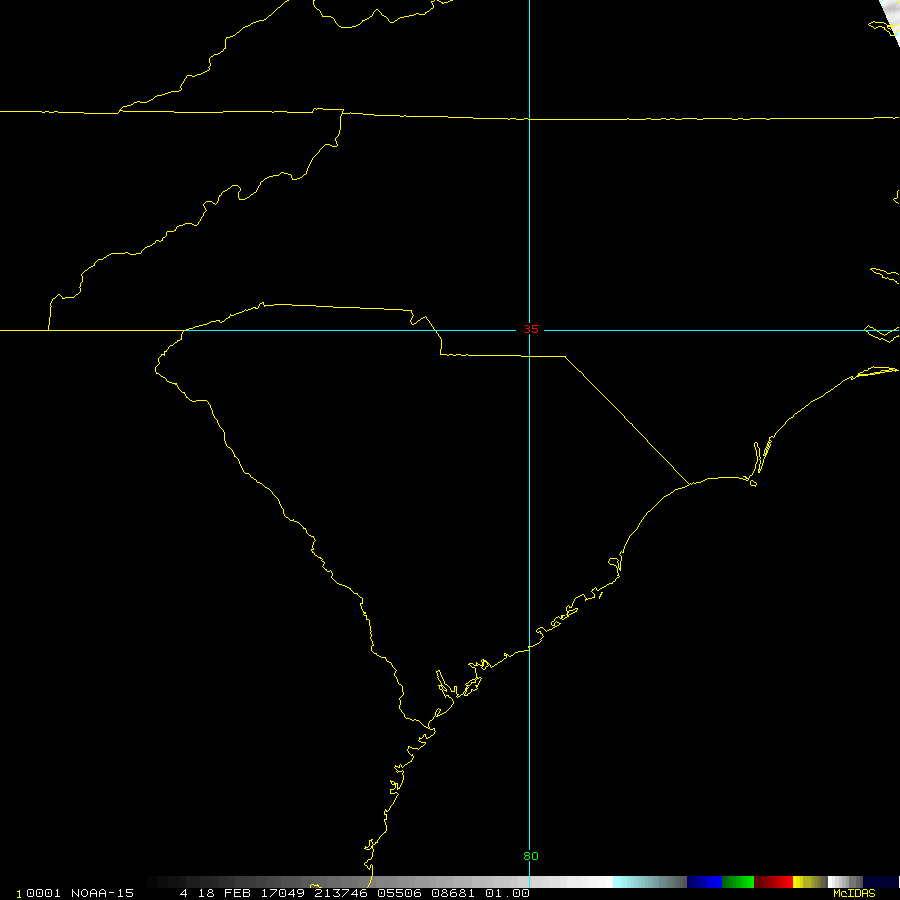The image size is (900, 900).
Task: Click the 05506 value in status line
Action: 400,893
